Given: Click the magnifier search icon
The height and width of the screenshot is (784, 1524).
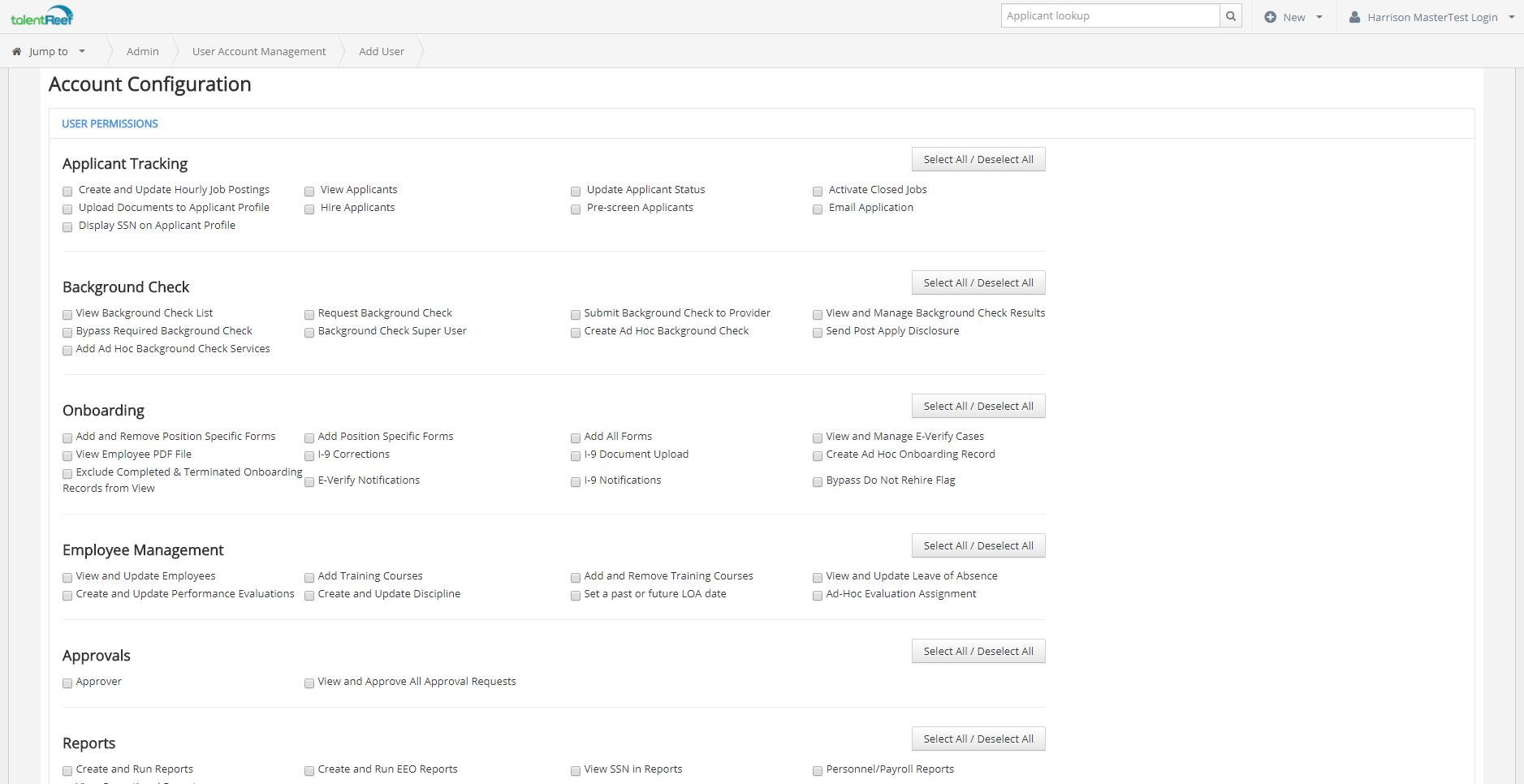Looking at the screenshot, I should [x=1231, y=16].
